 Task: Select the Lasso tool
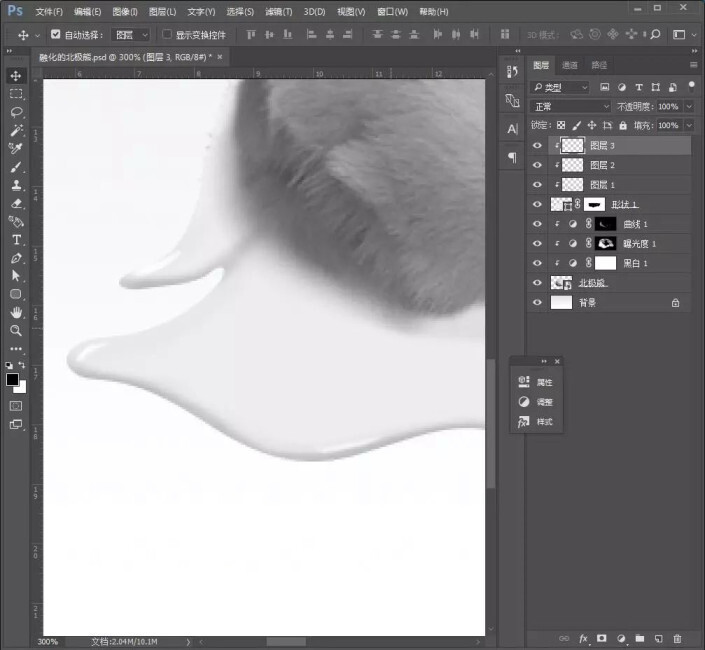[x=17, y=112]
